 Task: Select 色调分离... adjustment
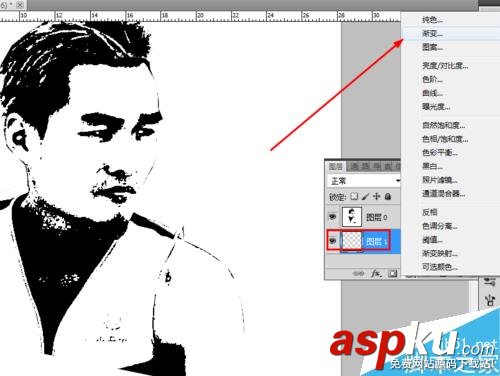coord(440,226)
